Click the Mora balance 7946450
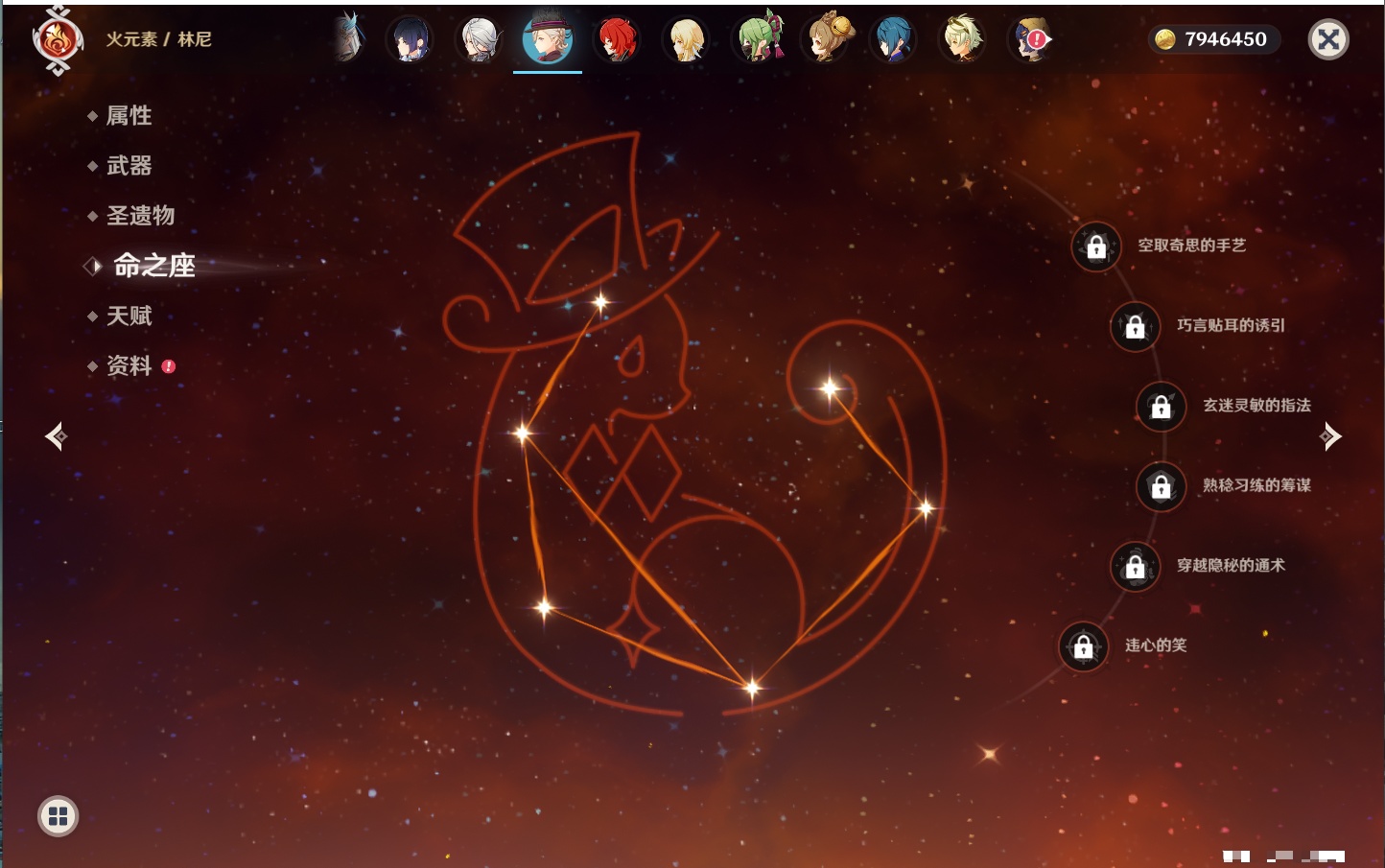This screenshot has width=1385, height=868. [x=1226, y=39]
